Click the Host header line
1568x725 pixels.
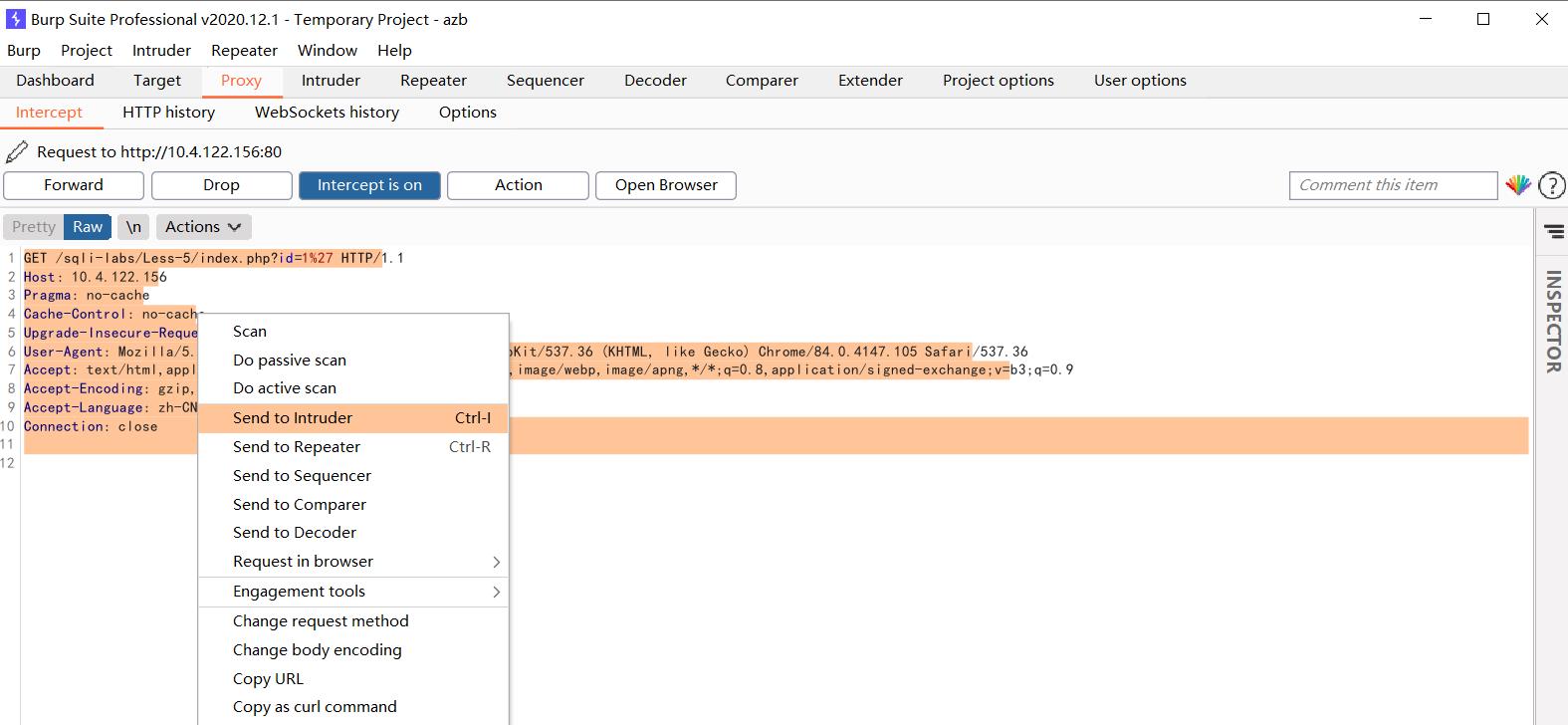tap(96, 277)
